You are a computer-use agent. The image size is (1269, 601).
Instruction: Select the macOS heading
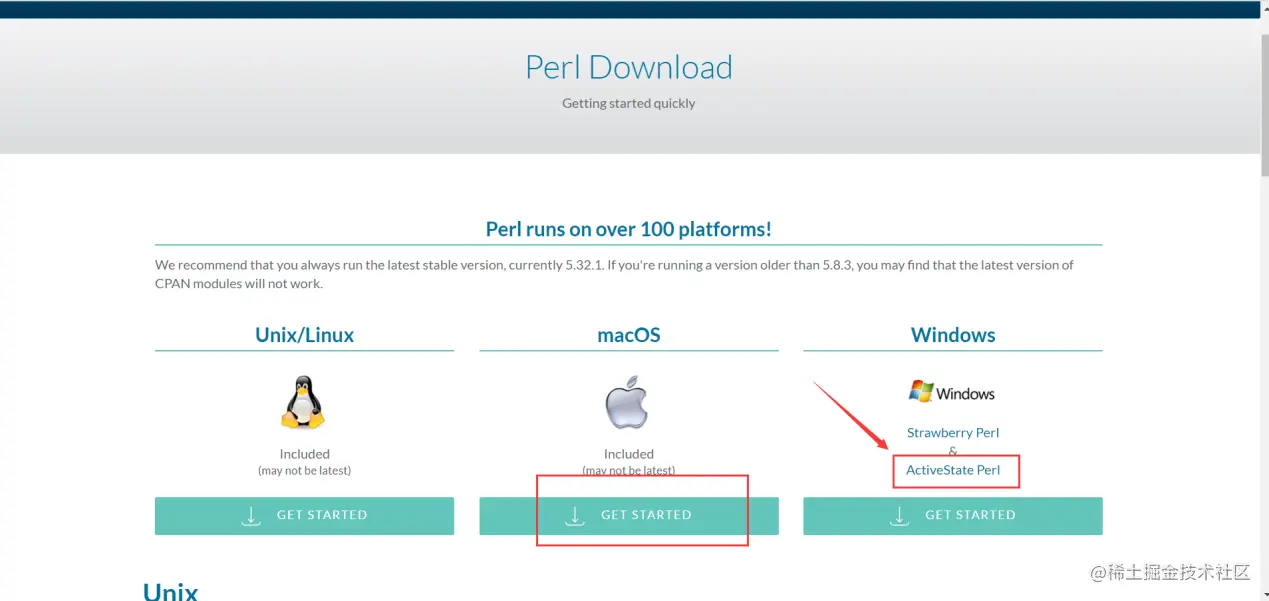[x=629, y=335]
